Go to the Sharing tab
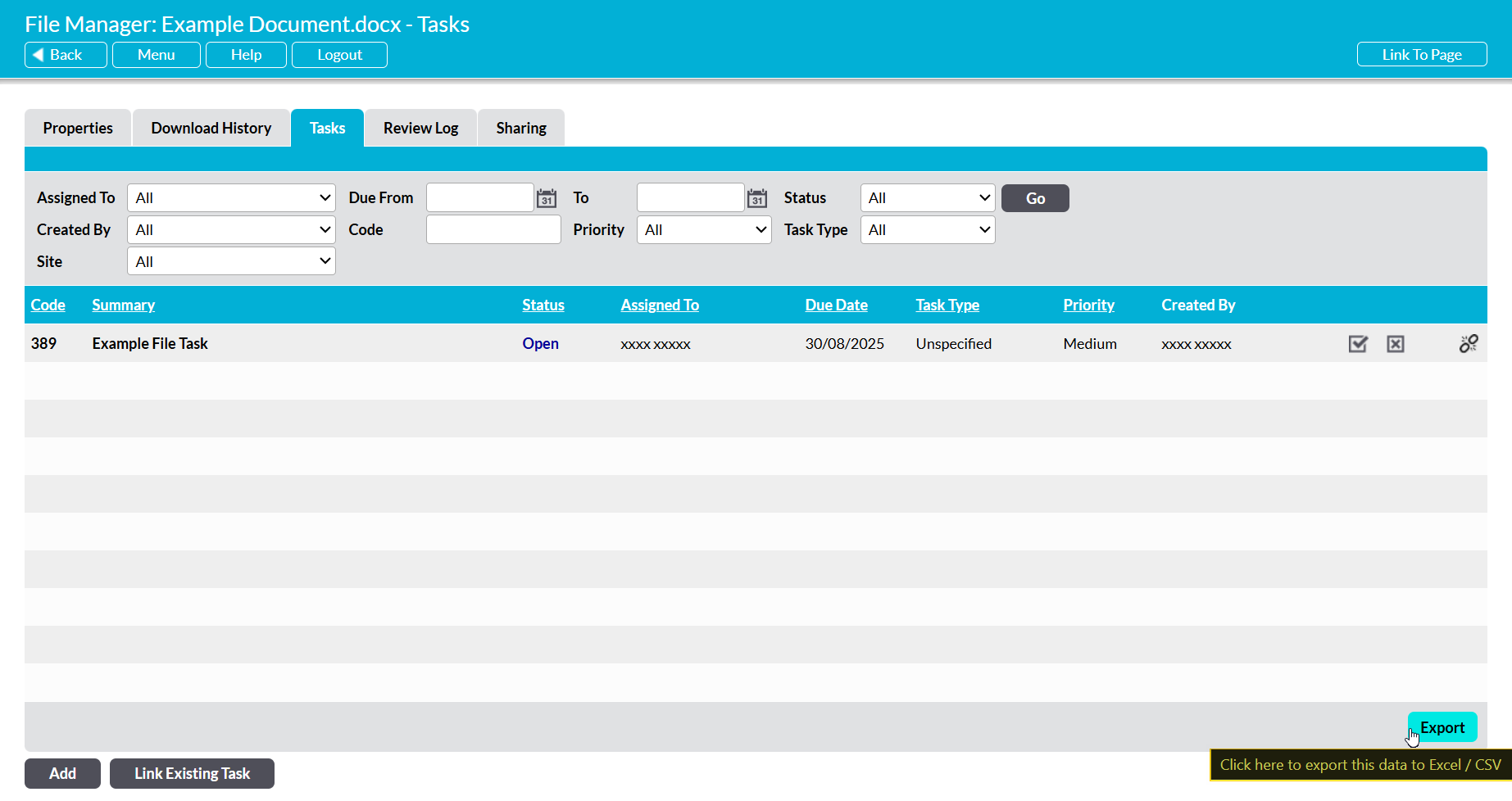The width and height of the screenshot is (1512, 801). pyautogui.click(x=521, y=129)
